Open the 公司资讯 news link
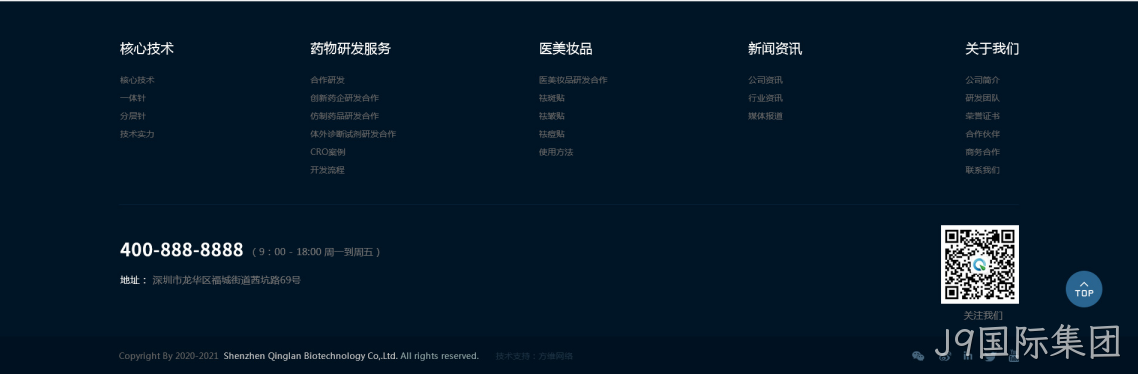The height and width of the screenshot is (374, 1138). pyautogui.click(x=766, y=80)
